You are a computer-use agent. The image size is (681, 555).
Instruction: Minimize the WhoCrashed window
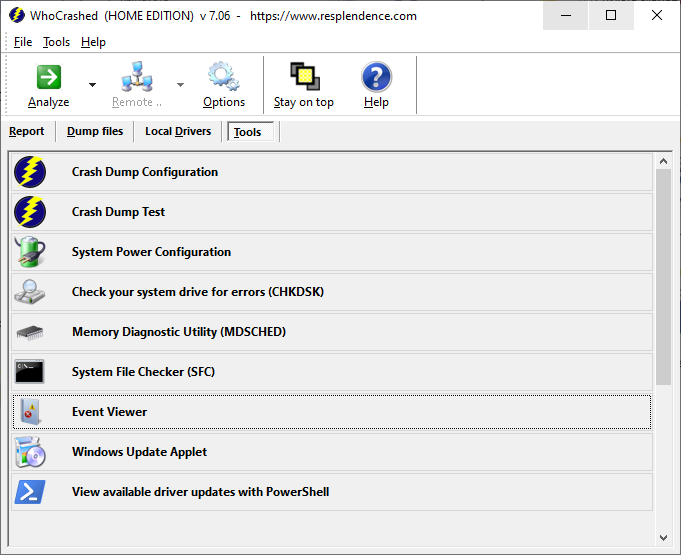565,16
